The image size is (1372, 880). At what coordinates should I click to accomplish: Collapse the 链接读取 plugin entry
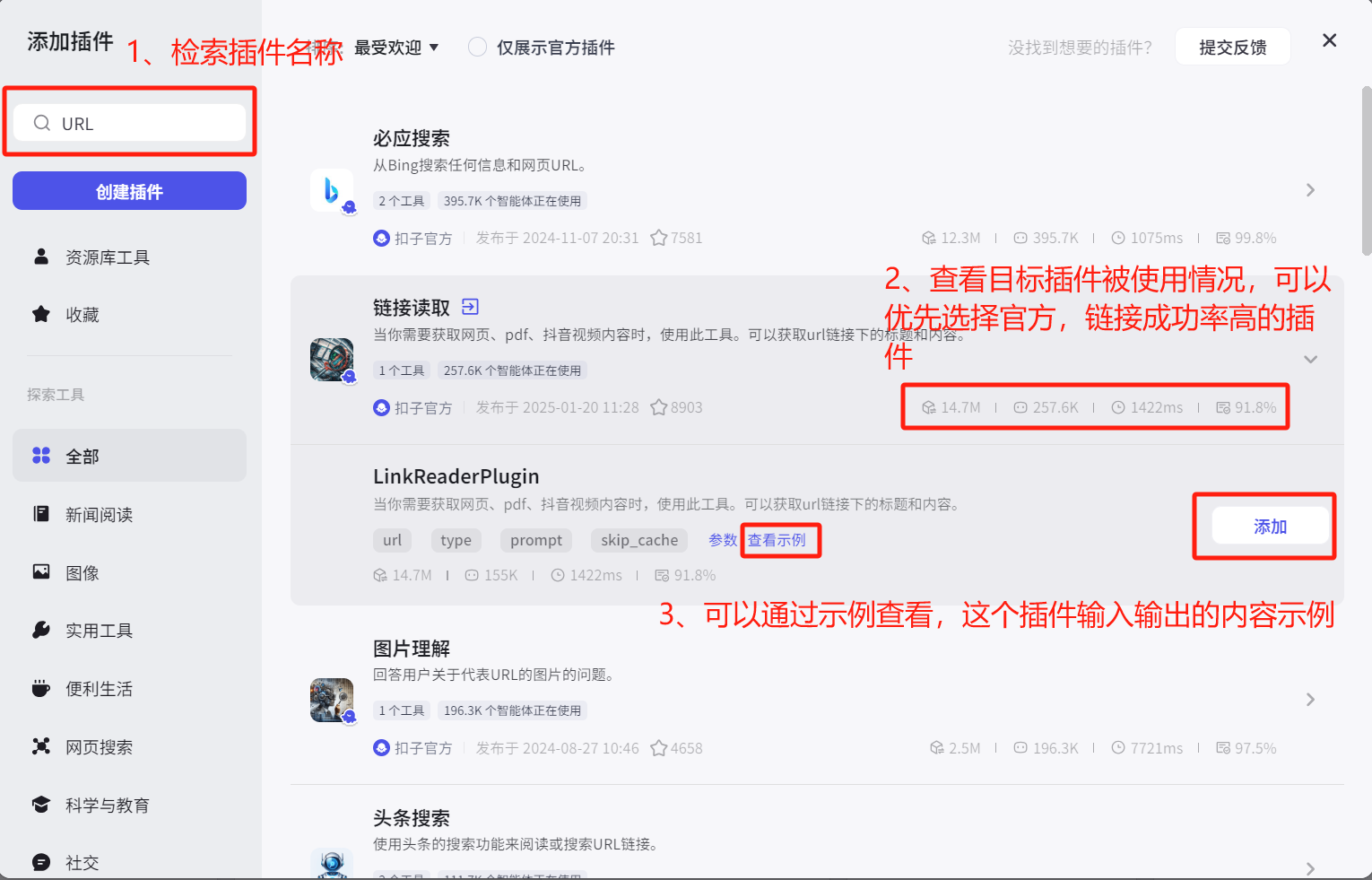tap(1310, 359)
